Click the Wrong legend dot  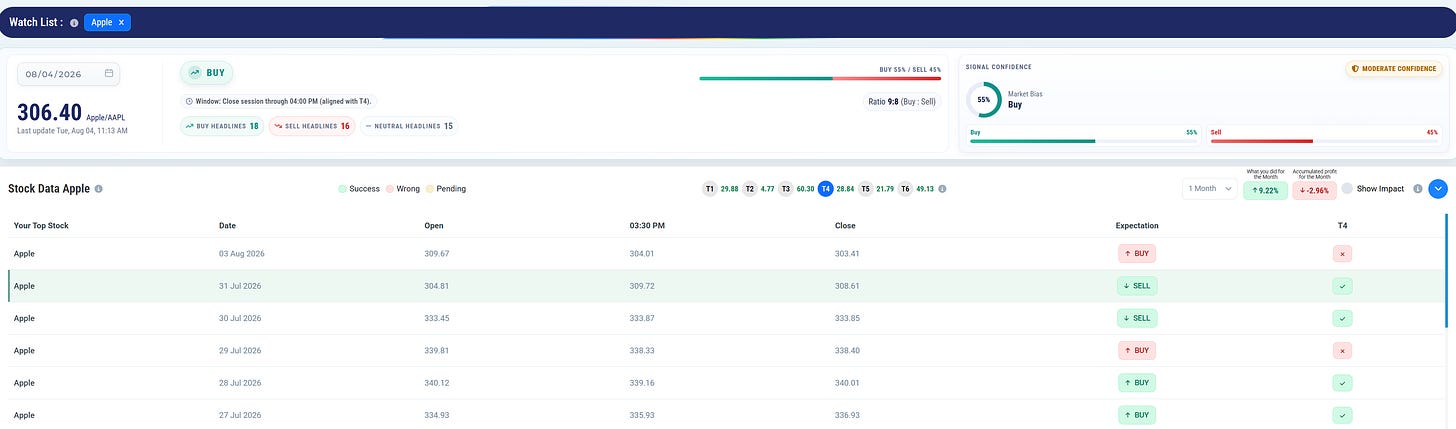click(389, 188)
